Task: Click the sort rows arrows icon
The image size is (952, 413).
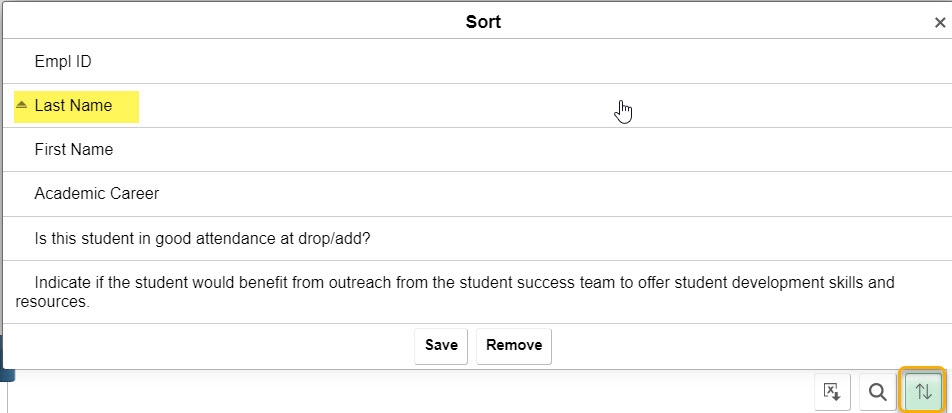Action: pyautogui.click(x=923, y=392)
